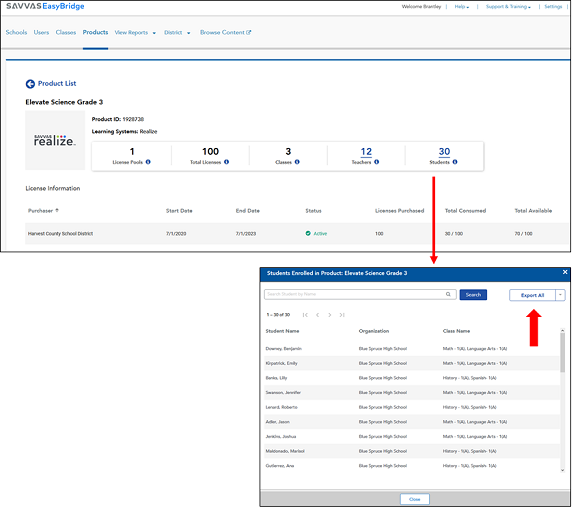This screenshot has width=580, height=508.
Task: Go to first page of student list
Action: click(305, 315)
